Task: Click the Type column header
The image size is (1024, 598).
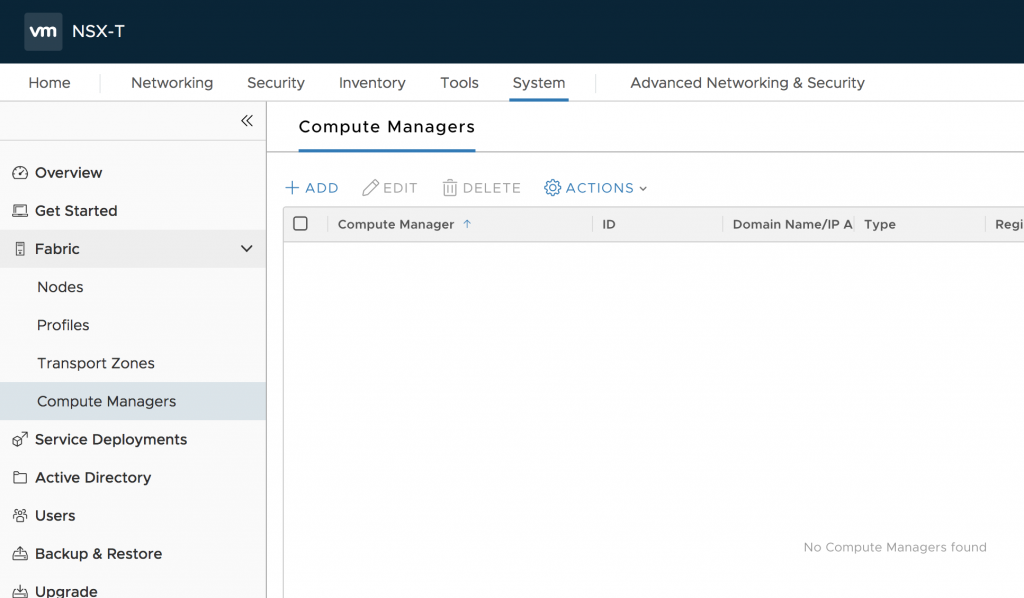Action: [880, 224]
